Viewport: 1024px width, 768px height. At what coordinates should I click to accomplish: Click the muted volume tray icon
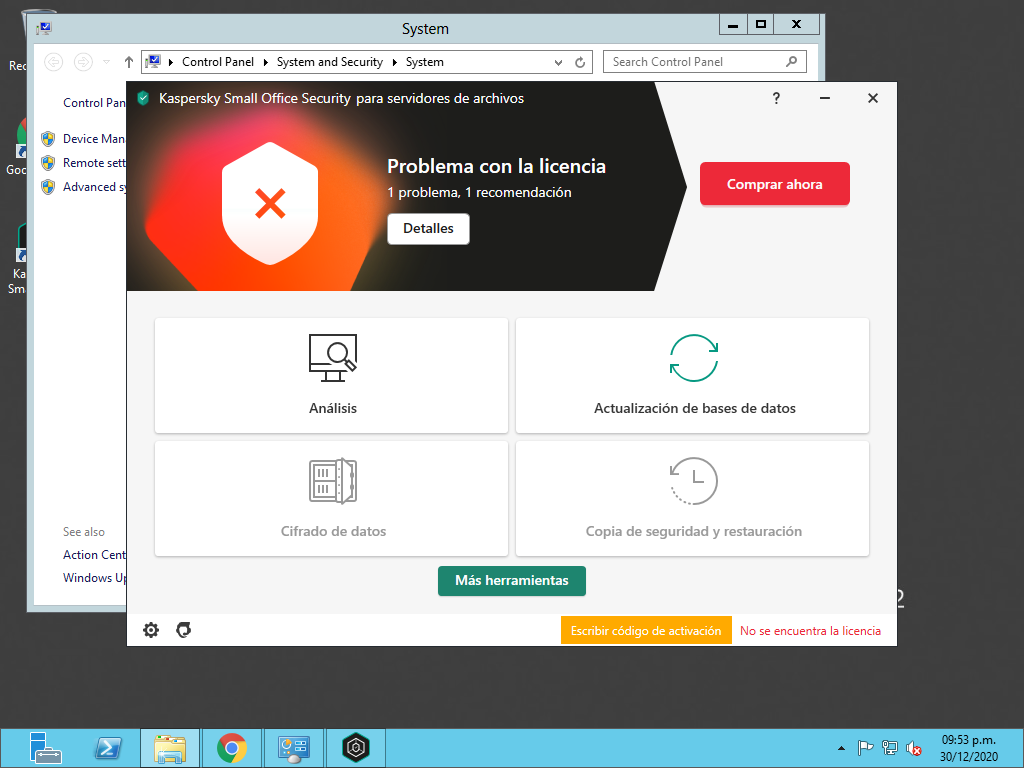(x=914, y=748)
